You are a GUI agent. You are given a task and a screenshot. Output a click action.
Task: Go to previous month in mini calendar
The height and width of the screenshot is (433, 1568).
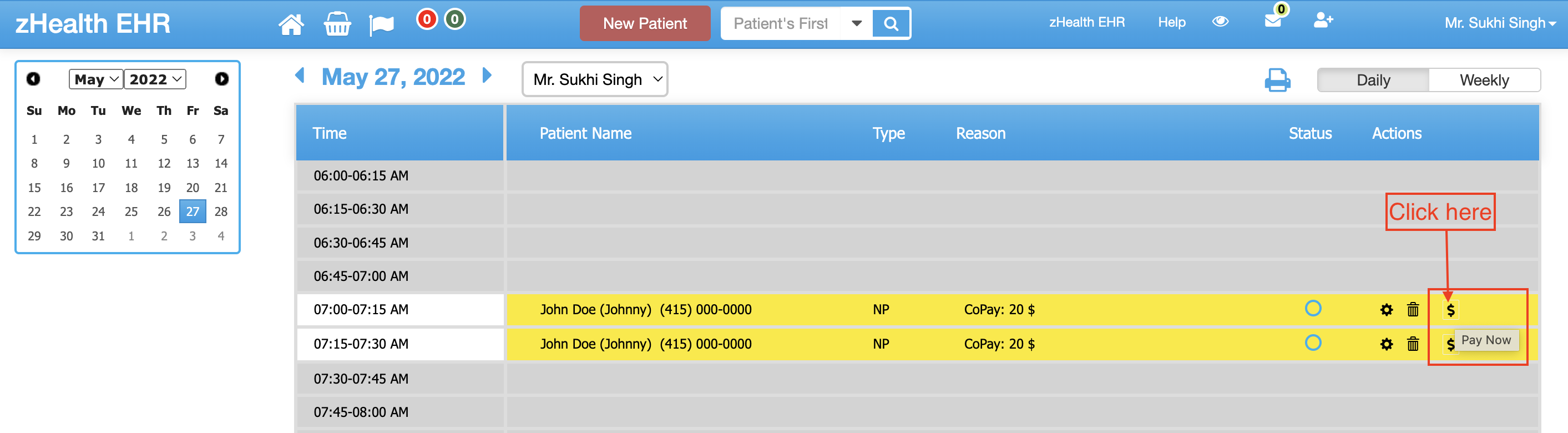(33, 79)
